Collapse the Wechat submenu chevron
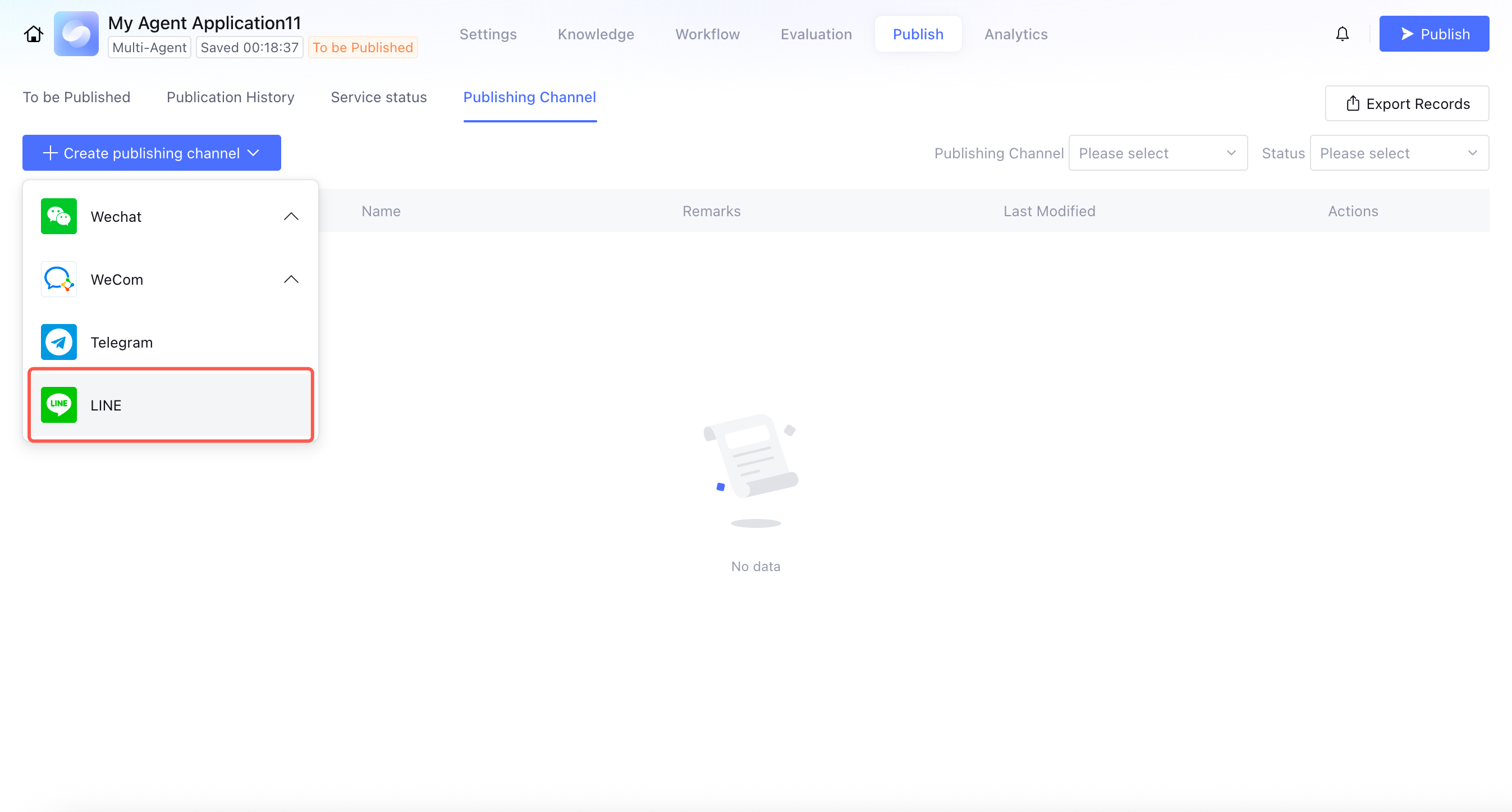The width and height of the screenshot is (1512, 812). (291, 216)
